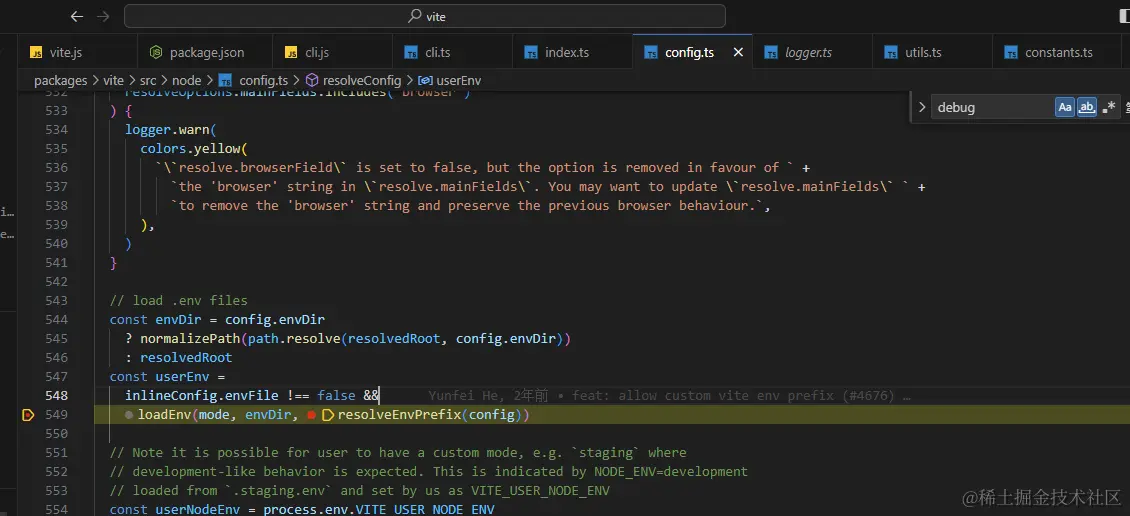Switch to the cli.ts tab
This screenshot has width=1130, height=516.
point(451,53)
